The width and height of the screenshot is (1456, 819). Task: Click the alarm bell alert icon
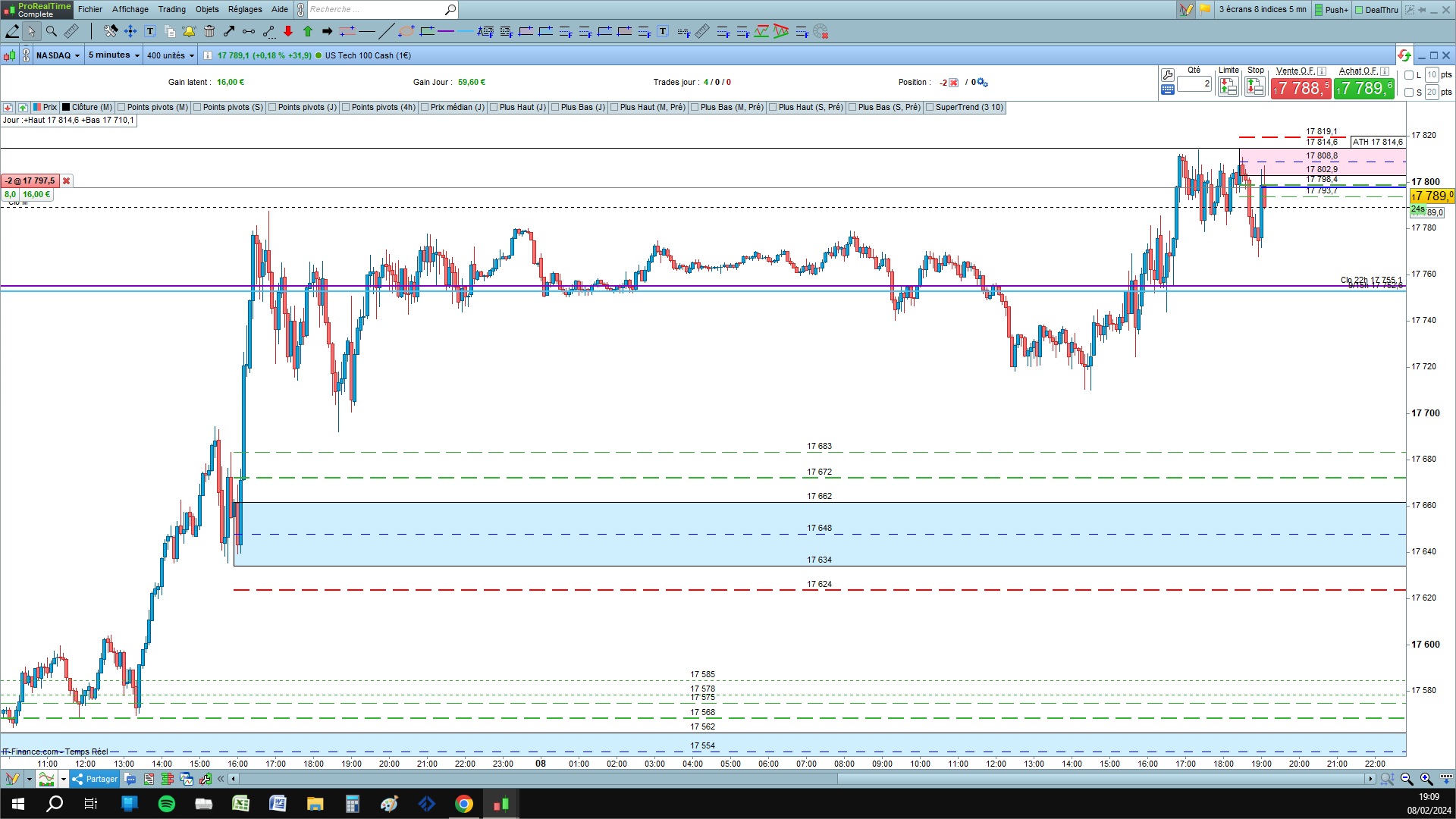189,31
